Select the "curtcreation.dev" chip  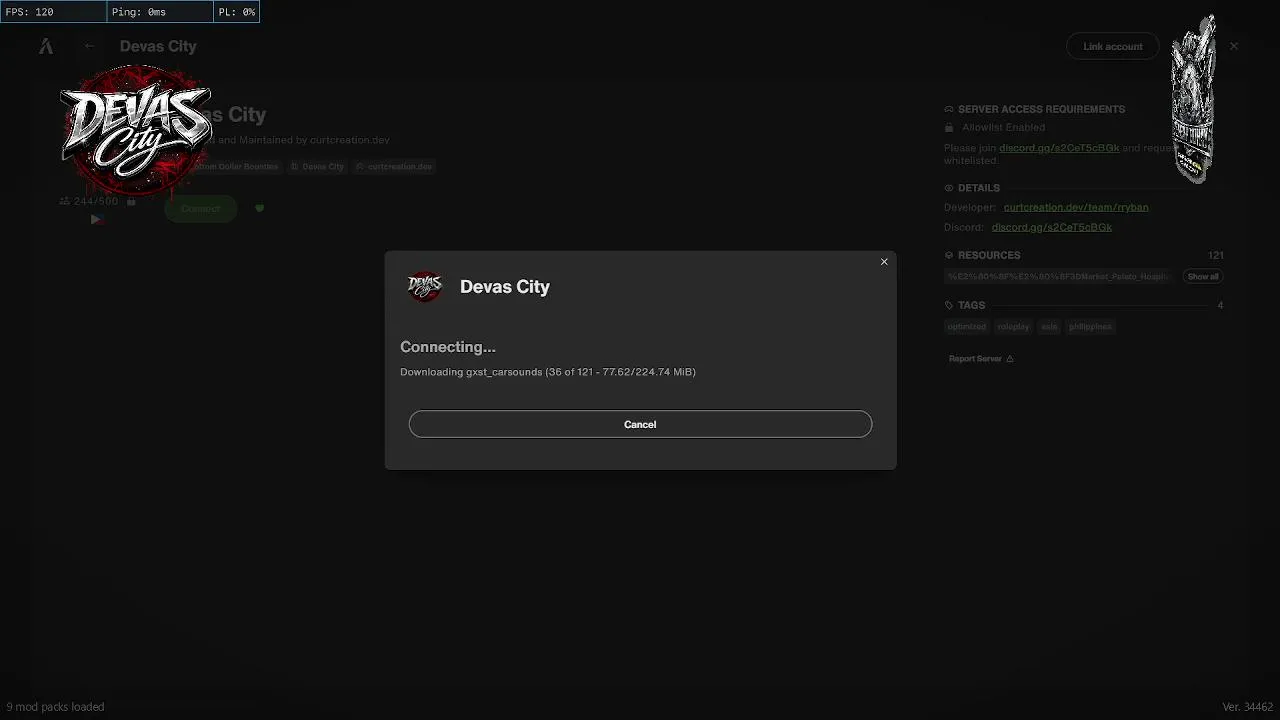394,166
